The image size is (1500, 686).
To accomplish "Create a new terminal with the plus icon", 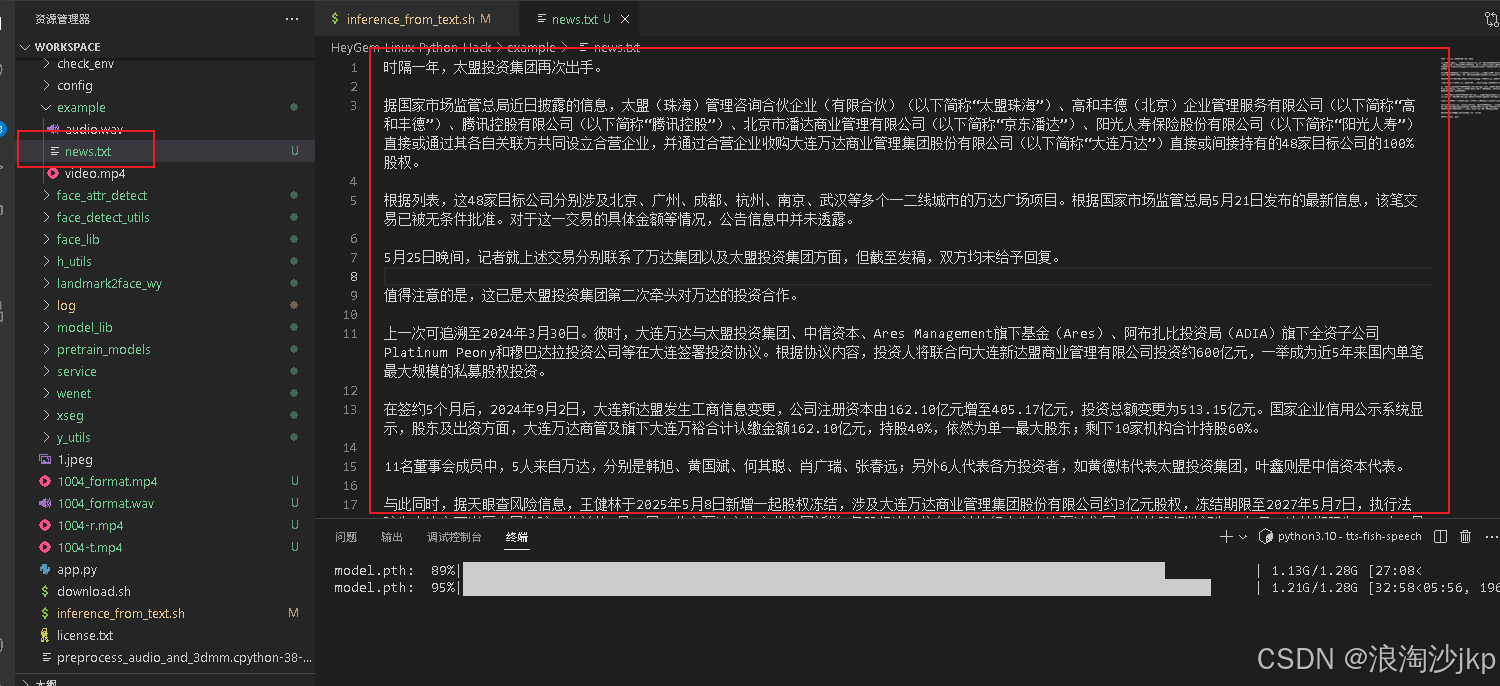I will [x=1227, y=537].
